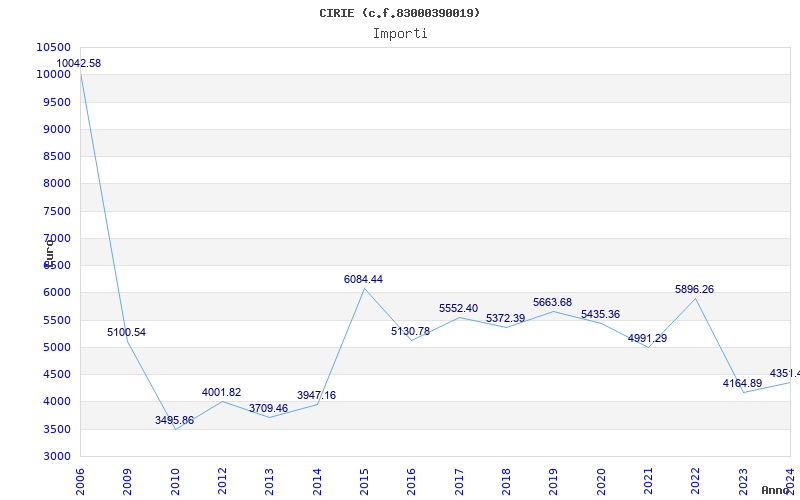The width and height of the screenshot is (800, 500).
Task: Click the x-axis year 2018
Action: (506, 482)
